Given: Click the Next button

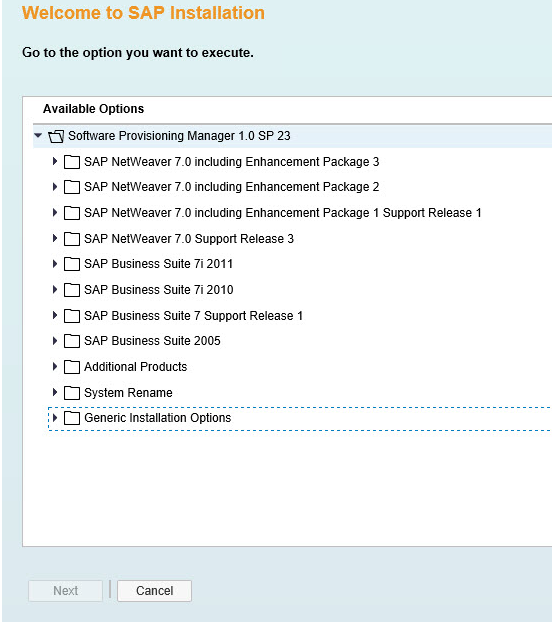Looking at the screenshot, I should pyautogui.click(x=65, y=591).
